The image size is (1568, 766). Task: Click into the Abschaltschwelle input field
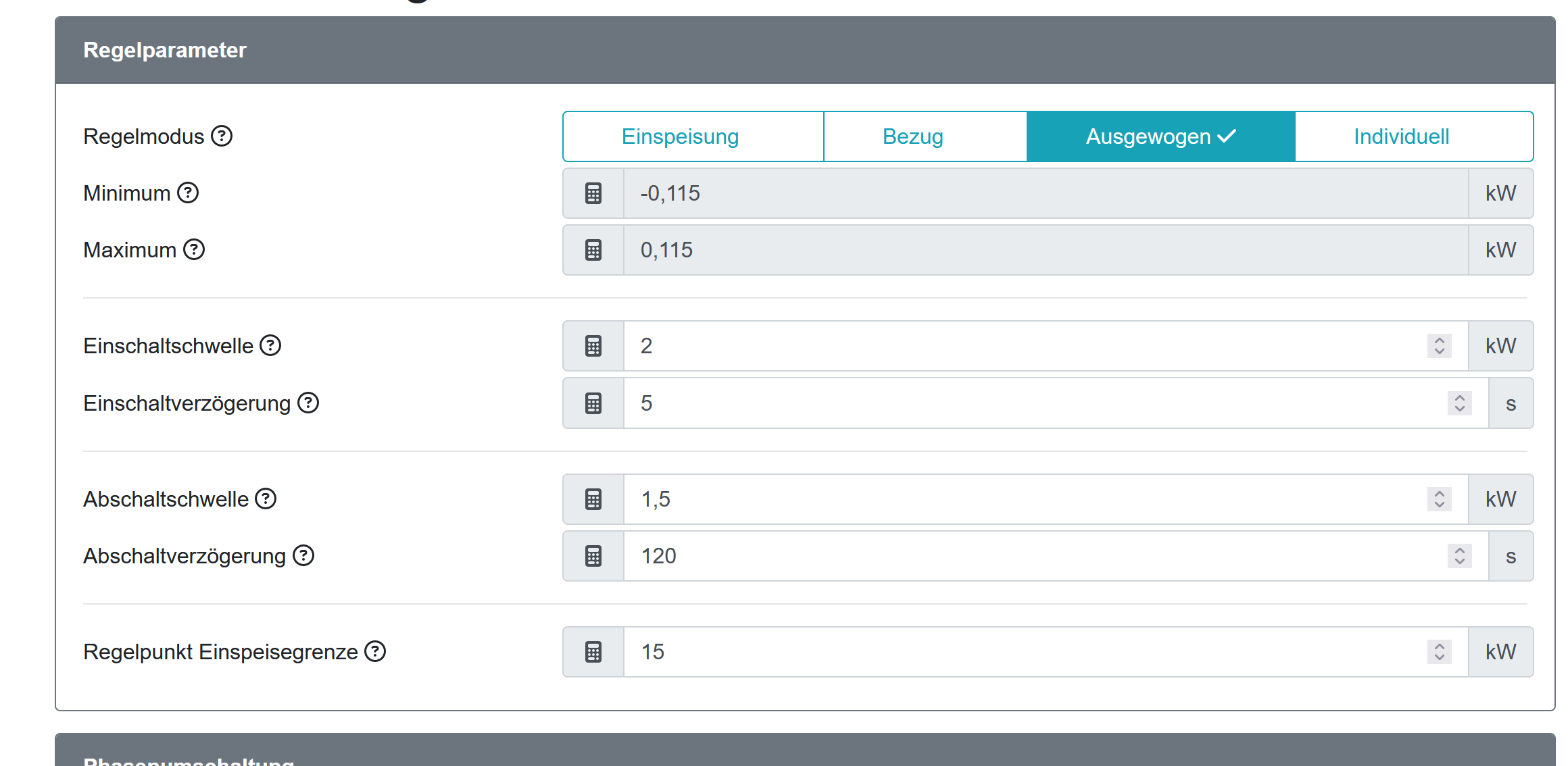pos(1014,499)
